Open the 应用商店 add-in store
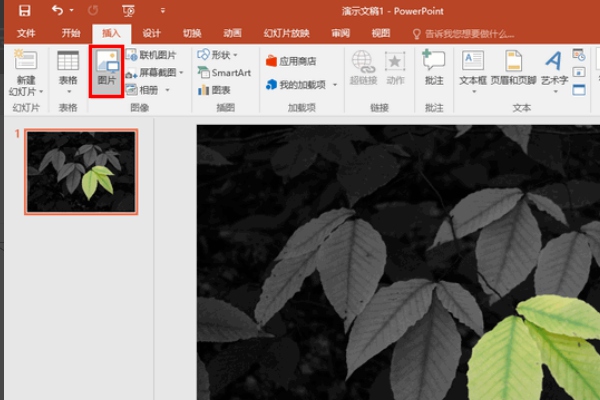600x400 pixels. click(291, 61)
